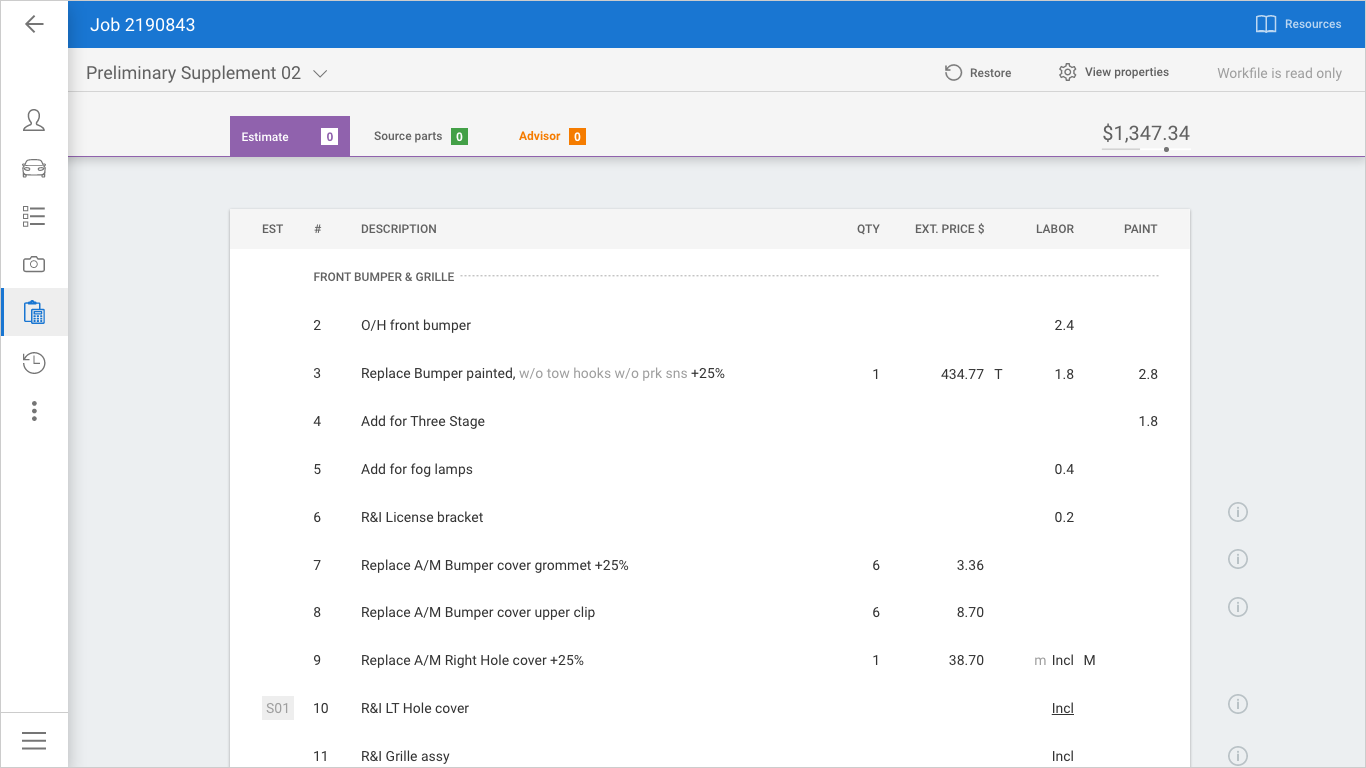Click the back arrow icon

pyautogui.click(x=34, y=24)
